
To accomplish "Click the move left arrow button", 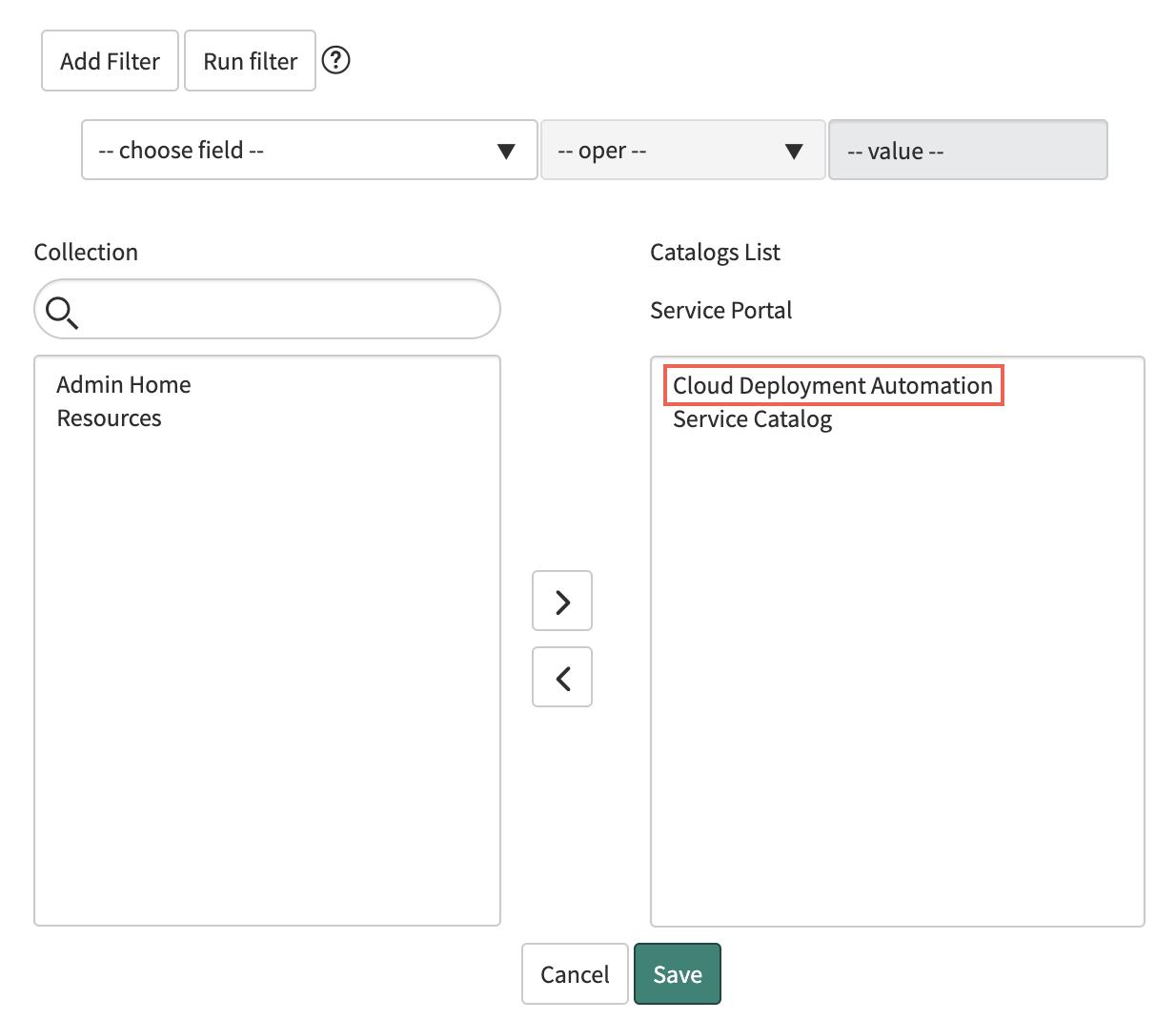I will 562,677.
